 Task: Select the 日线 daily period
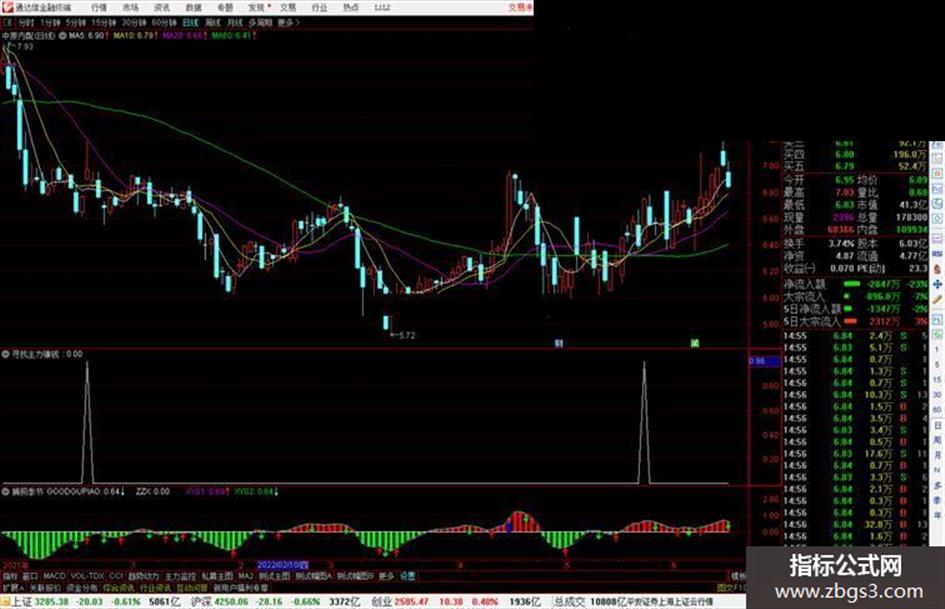[190, 22]
